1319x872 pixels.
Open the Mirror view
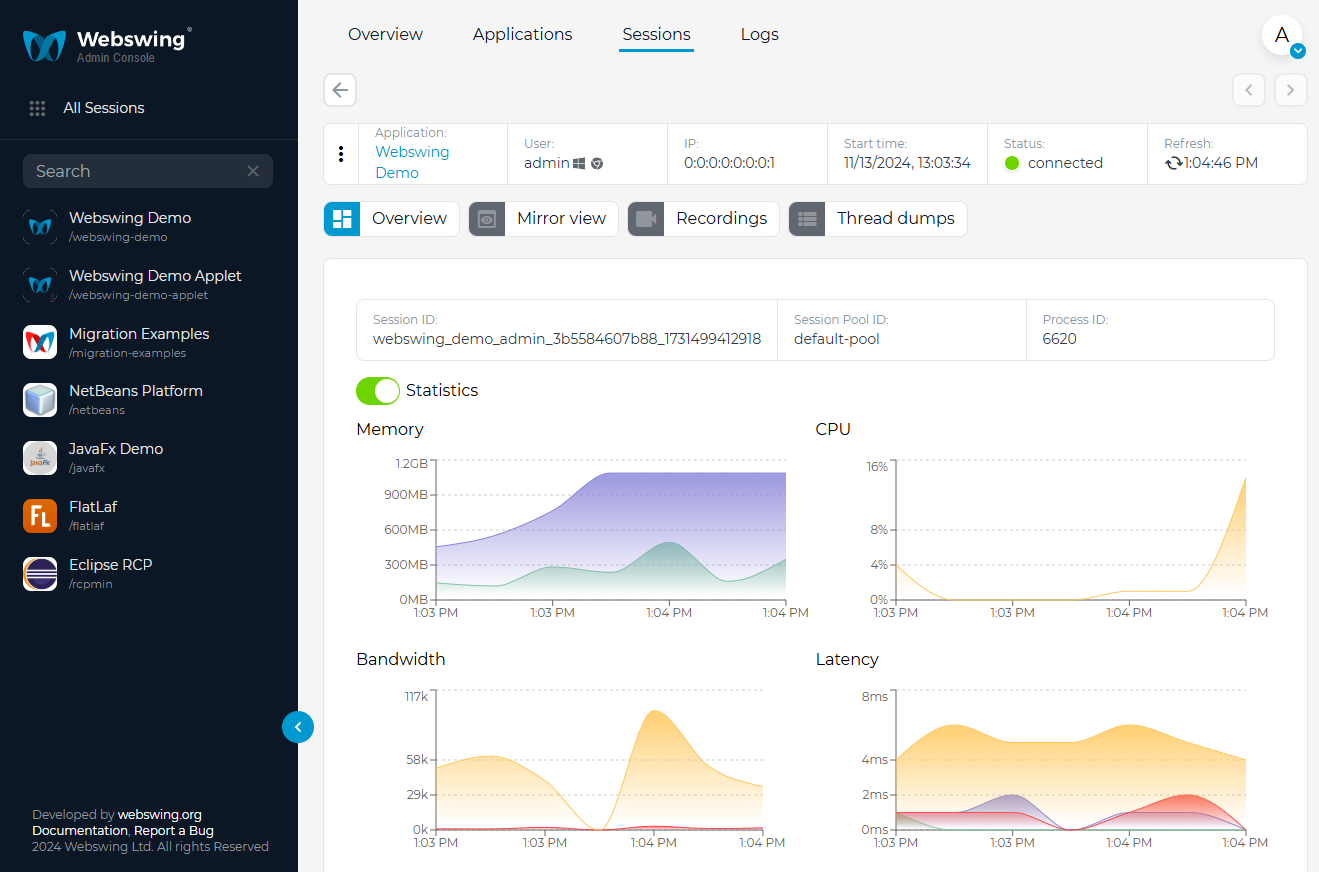pyautogui.click(x=544, y=219)
